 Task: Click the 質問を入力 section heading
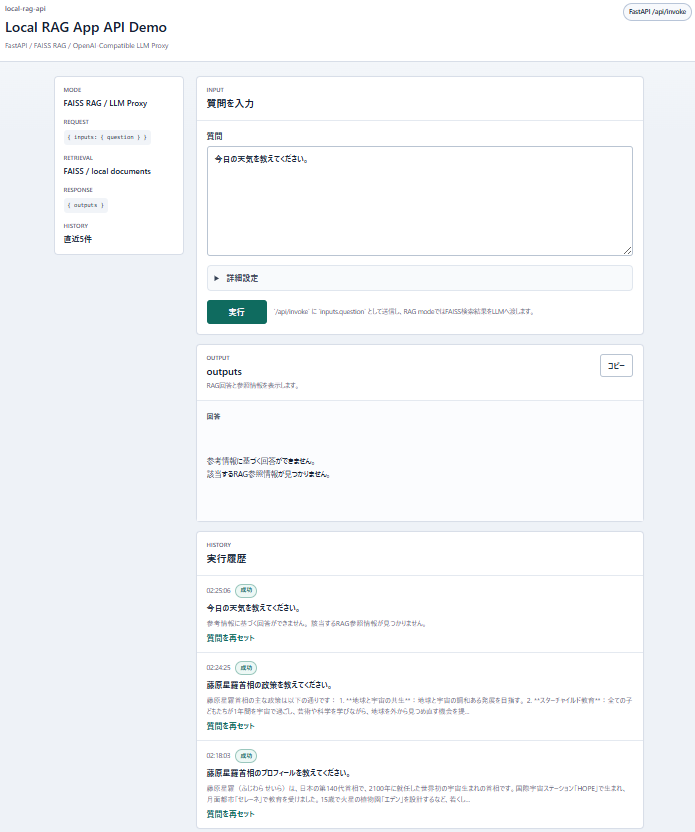(230, 103)
